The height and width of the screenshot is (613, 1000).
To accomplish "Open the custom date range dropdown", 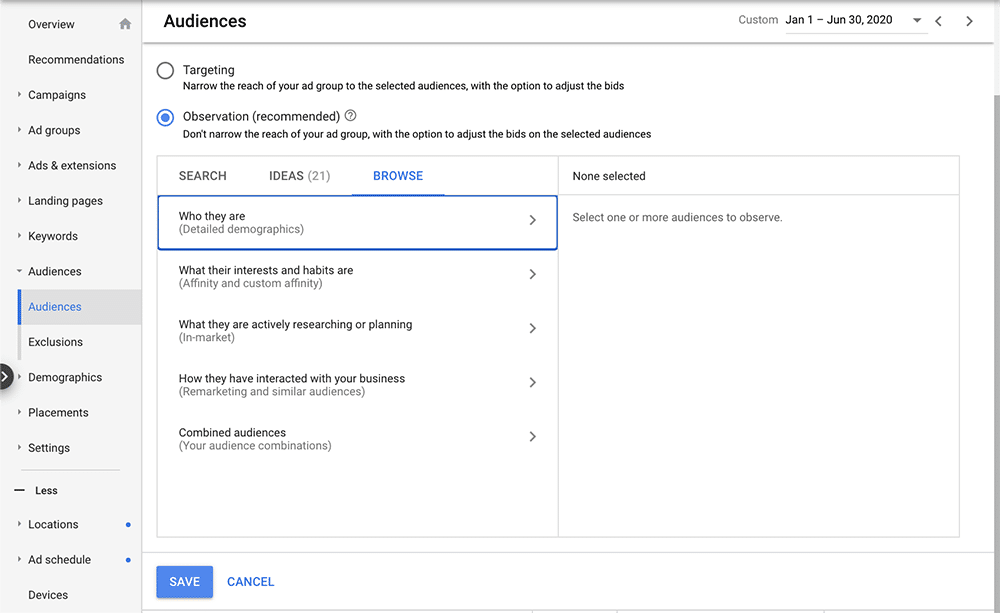I will [916, 20].
